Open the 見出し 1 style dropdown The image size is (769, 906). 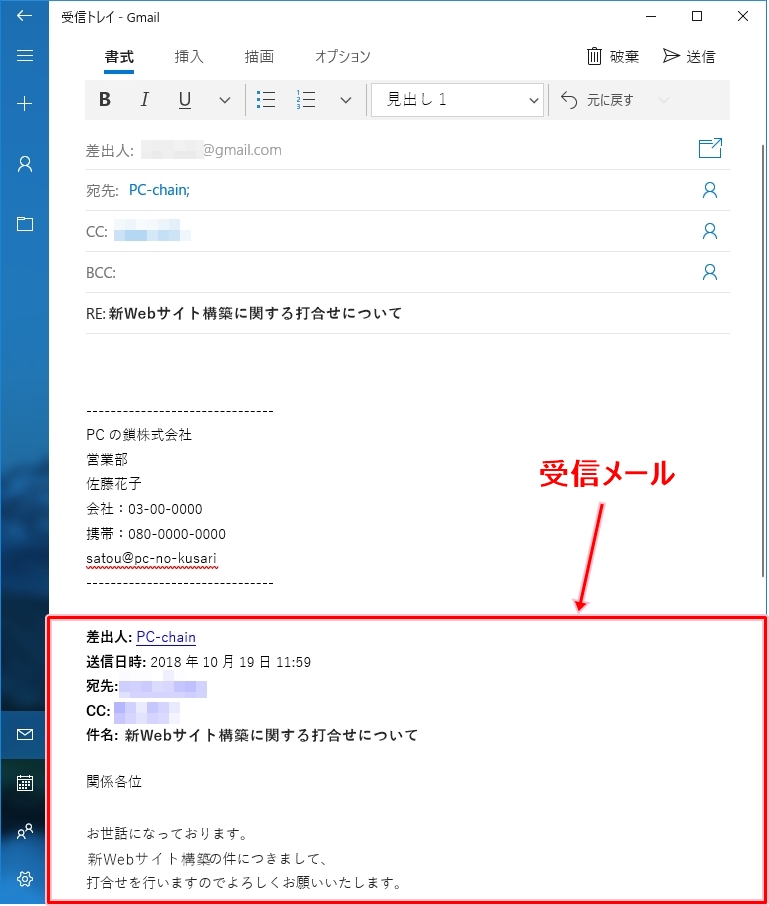click(x=457, y=100)
